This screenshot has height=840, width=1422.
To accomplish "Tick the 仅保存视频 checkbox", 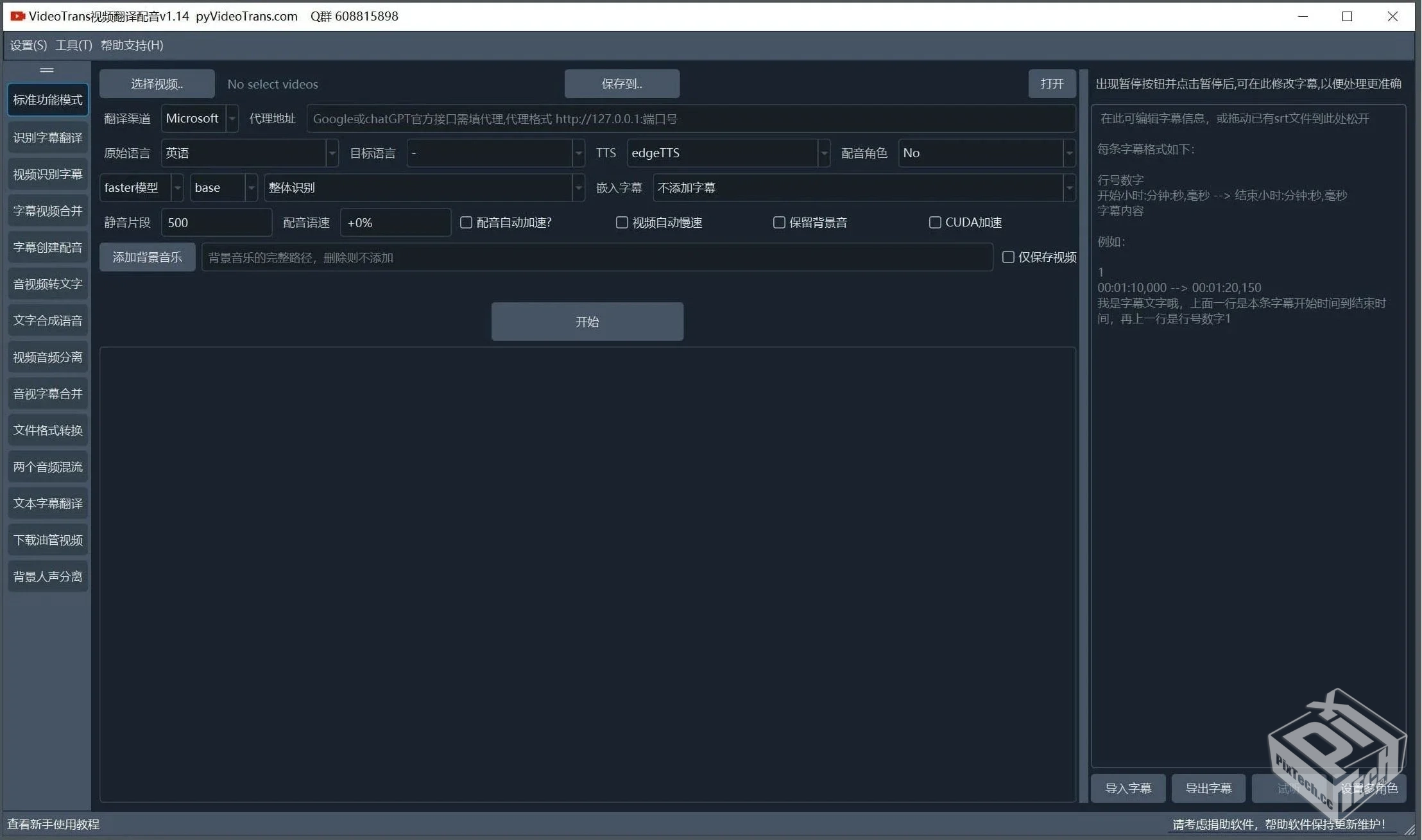I will (x=1008, y=257).
